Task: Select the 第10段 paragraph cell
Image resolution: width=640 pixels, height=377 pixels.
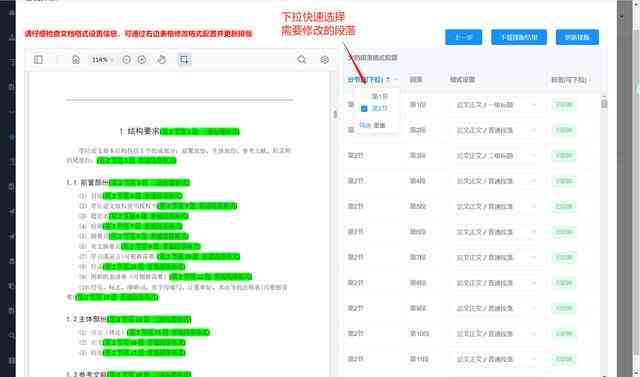Action: 419,334
